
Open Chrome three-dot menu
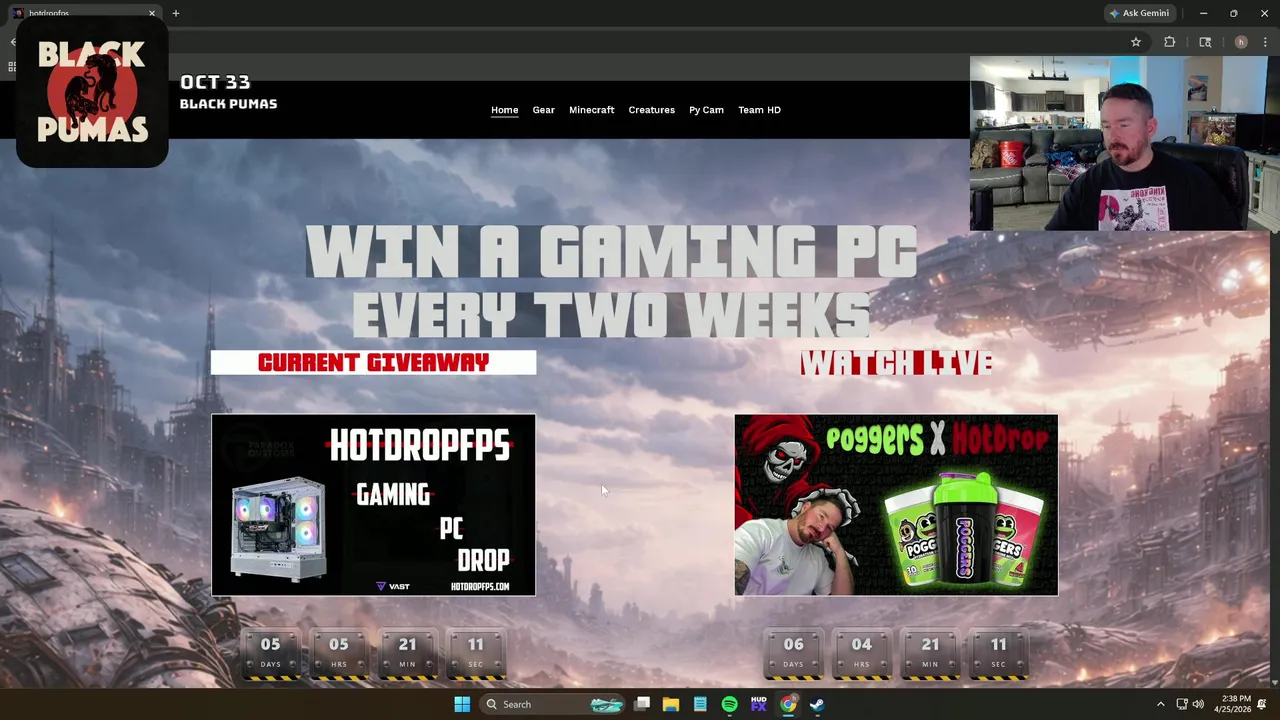1265,42
